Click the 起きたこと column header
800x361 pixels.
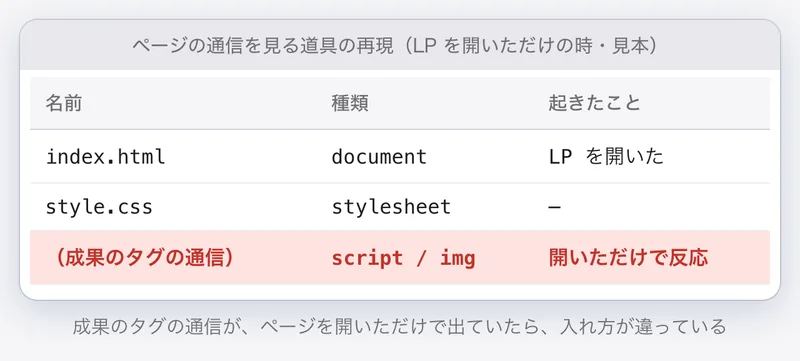594,104
